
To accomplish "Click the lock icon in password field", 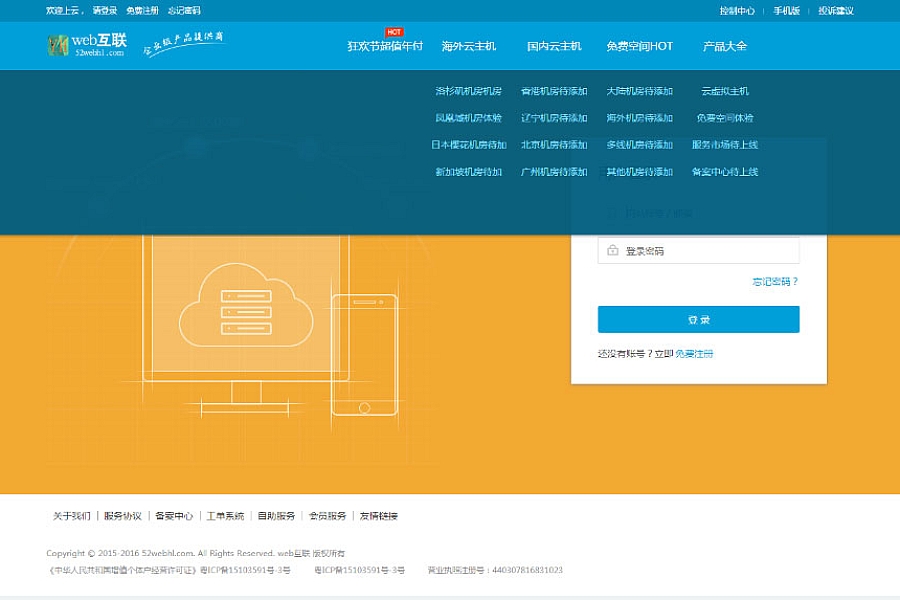I will coord(612,251).
